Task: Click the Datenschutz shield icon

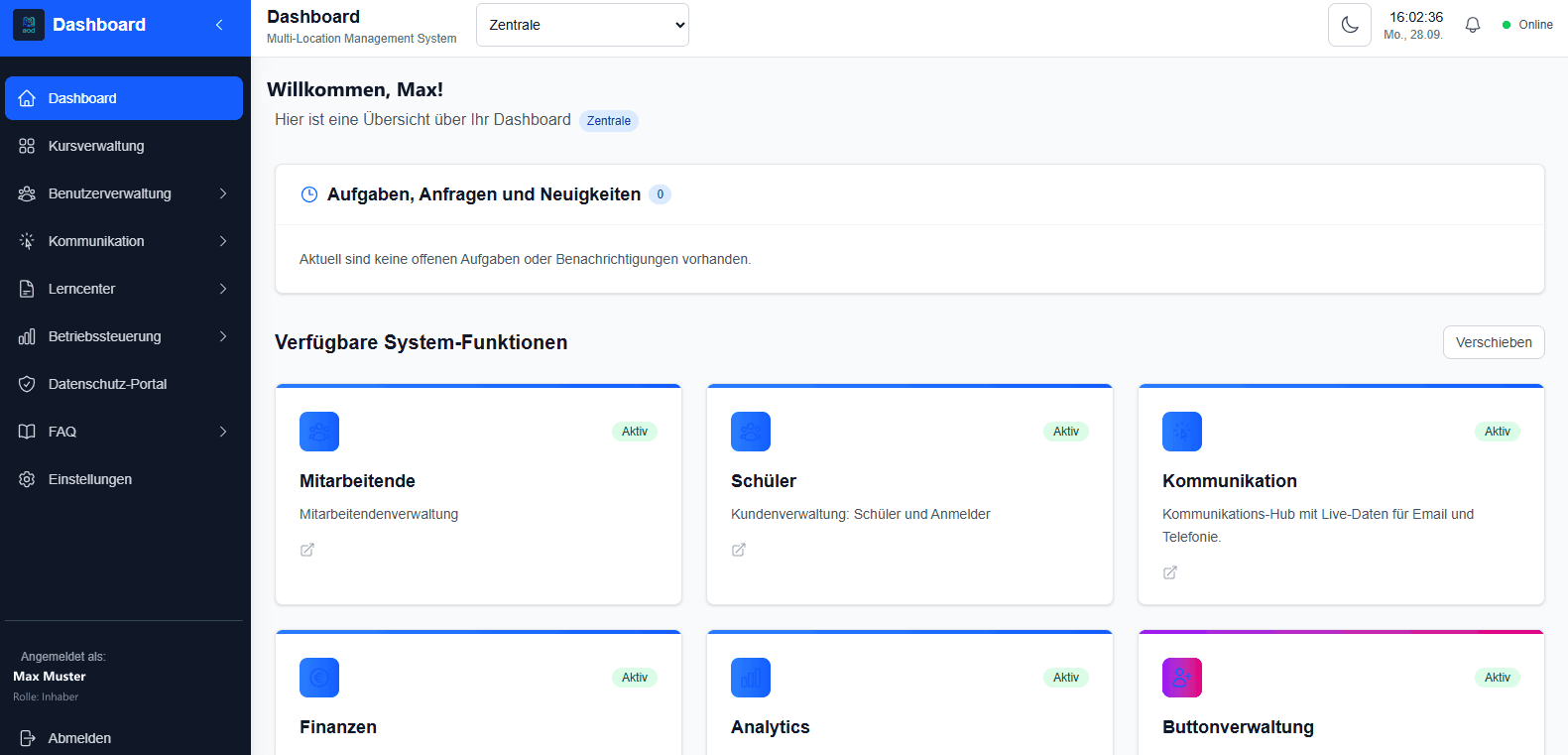Action: (x=27, y=384)
